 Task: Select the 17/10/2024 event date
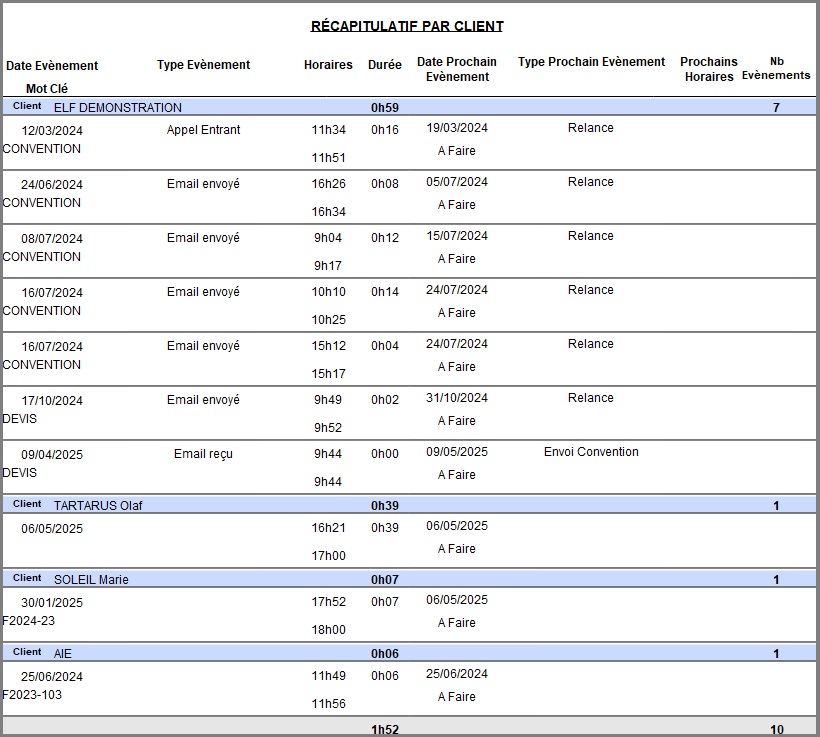(x=52, y=401)
